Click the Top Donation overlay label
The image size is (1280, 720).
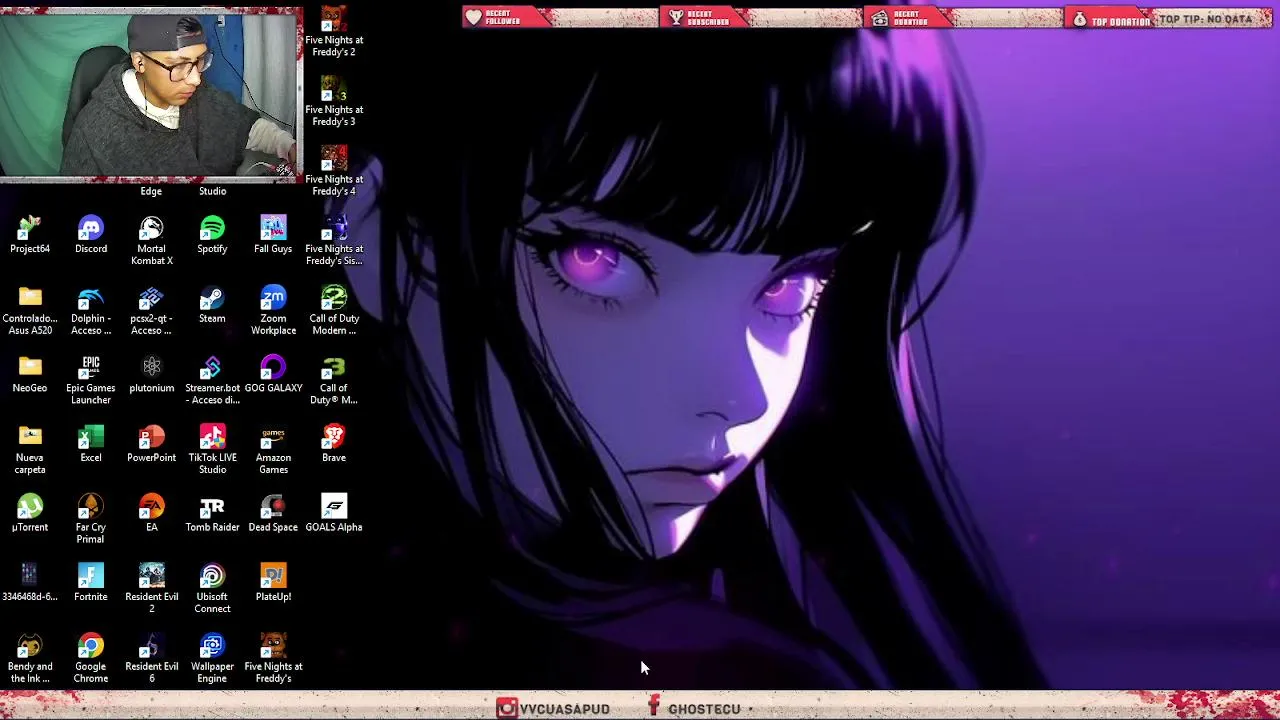pyautogui.click(x=1121, y=21)
